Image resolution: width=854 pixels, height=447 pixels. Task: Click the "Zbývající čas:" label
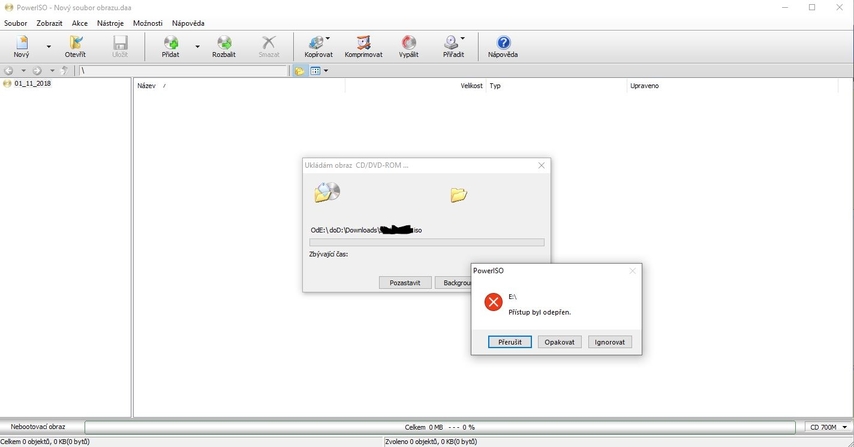pyautogui.click(x=328, y=254)
